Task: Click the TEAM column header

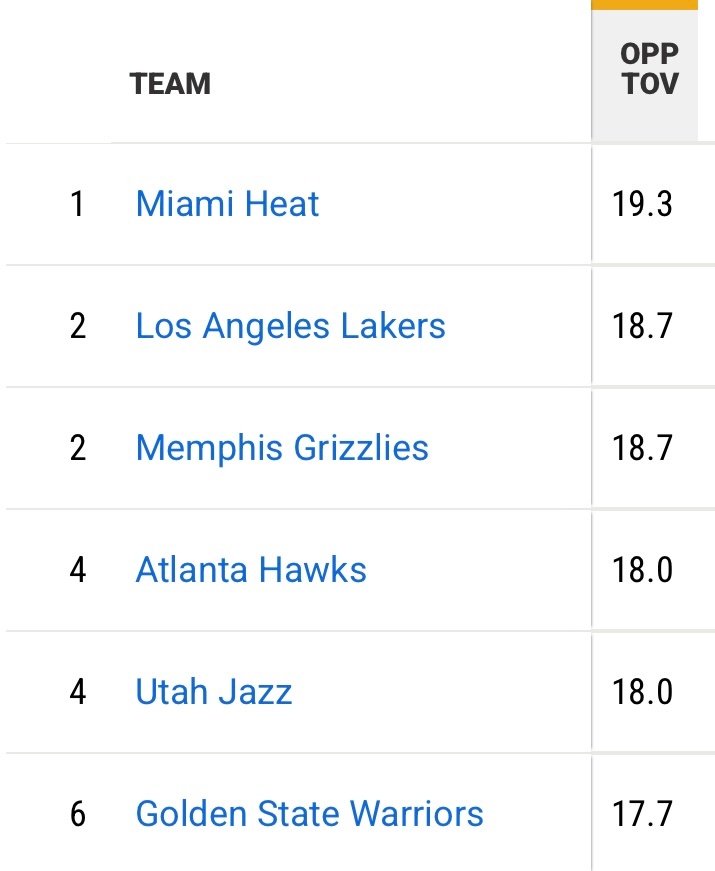Action: point(170,83)
